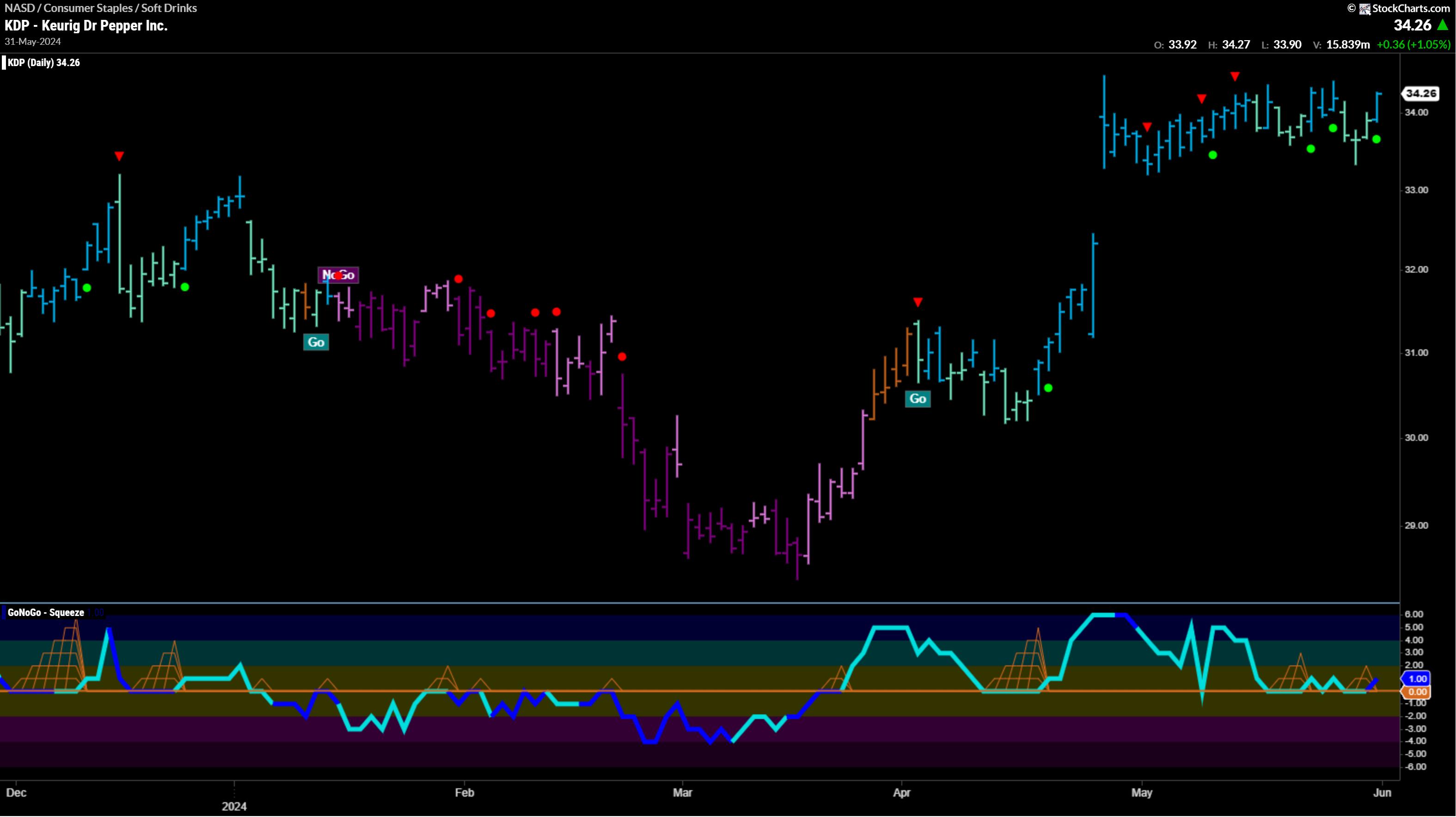Open the Consumer Staples breadcrumb link
The height and width of the screenshot is (817, 1456).
pos(88,8)
